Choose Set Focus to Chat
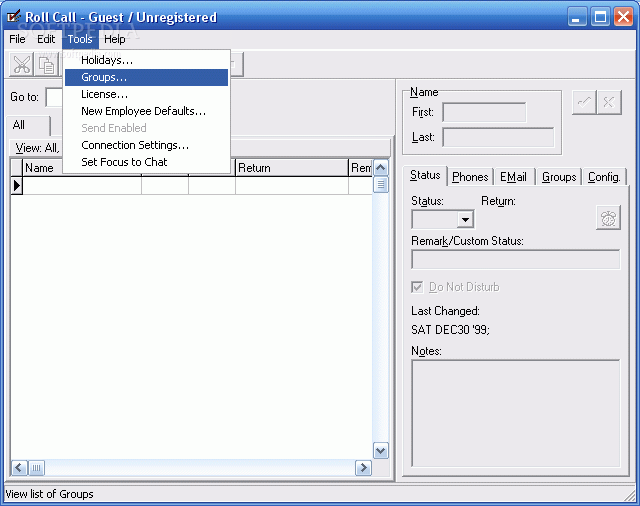 tap(147, 162)
